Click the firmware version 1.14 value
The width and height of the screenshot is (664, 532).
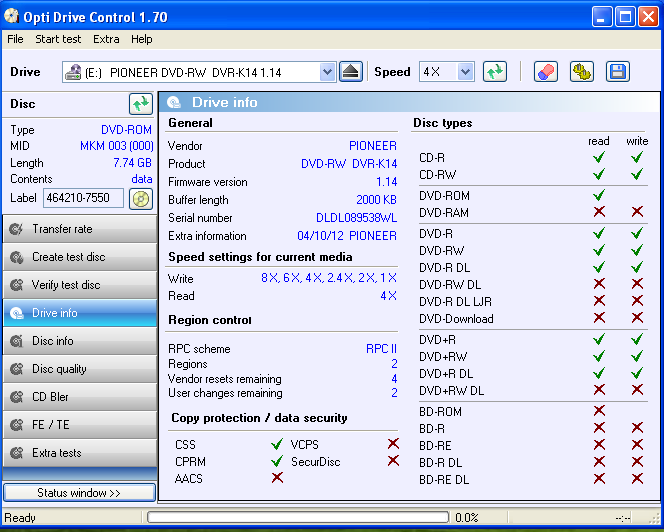click(386, 182)
